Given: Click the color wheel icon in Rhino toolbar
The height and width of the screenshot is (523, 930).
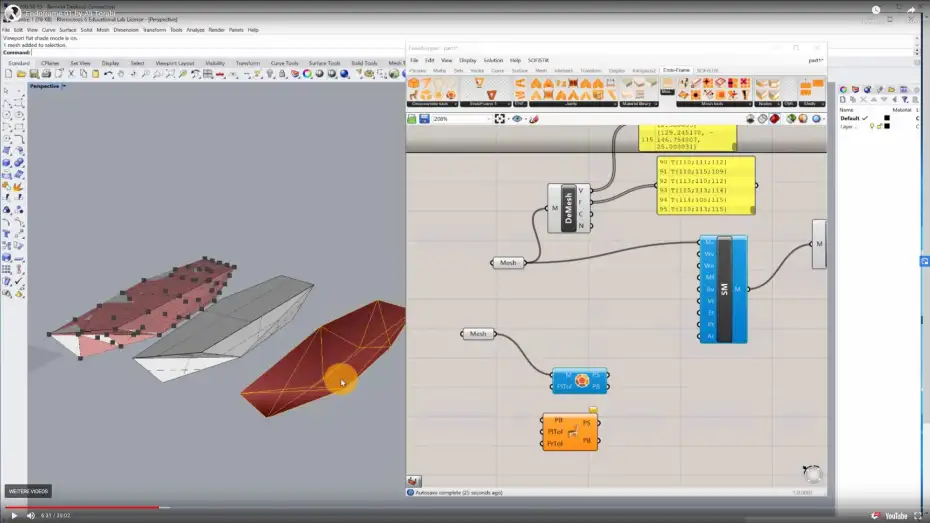Looking at the screenshot, I should point(307,74).
